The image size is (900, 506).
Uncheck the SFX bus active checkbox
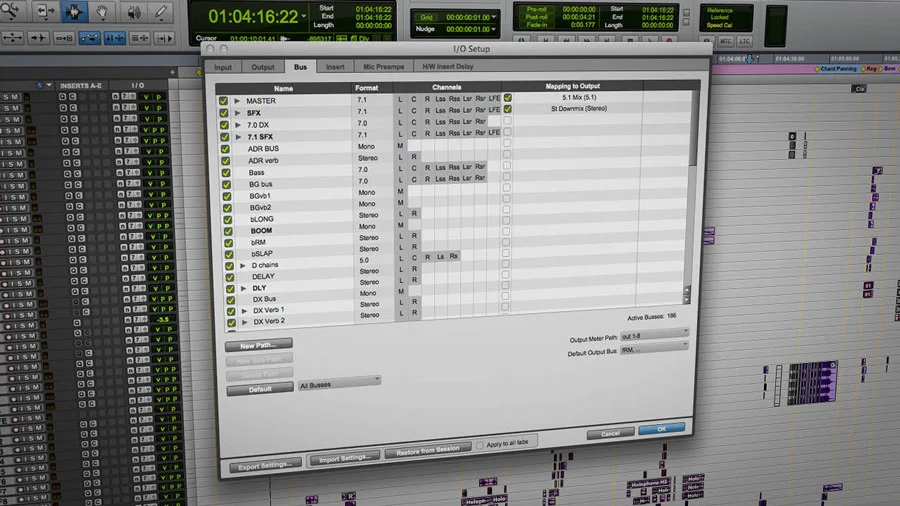[x=224, y=112]
